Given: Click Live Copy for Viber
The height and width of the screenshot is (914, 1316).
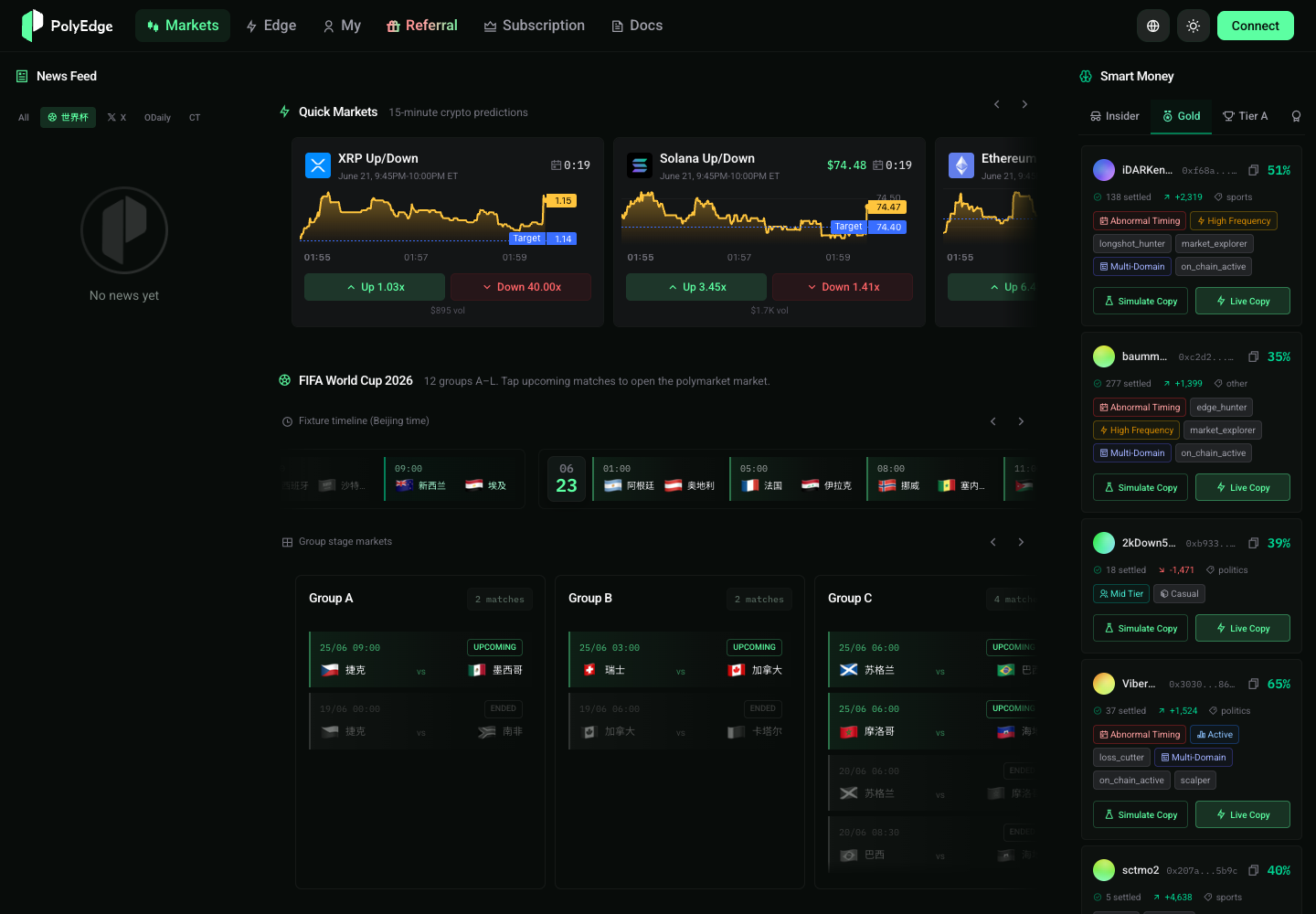Looking at the screenshot, I should 1243,814.
